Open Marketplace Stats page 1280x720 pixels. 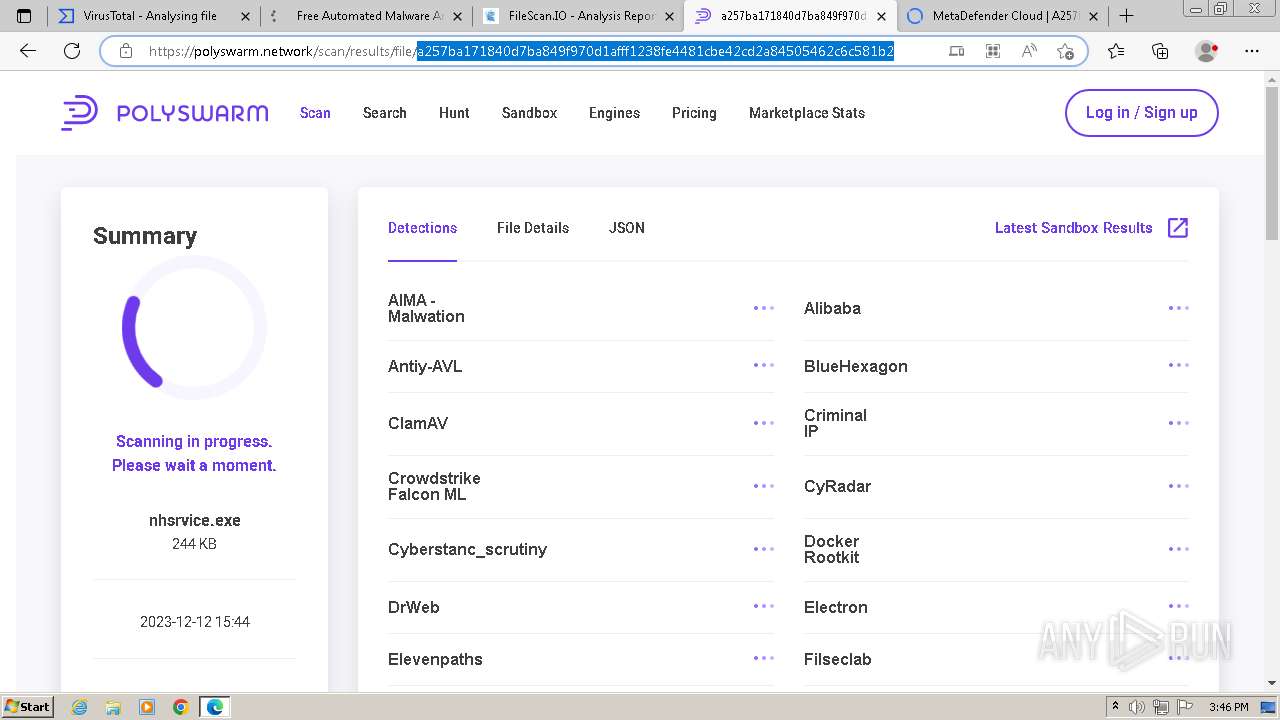point(807,113)
